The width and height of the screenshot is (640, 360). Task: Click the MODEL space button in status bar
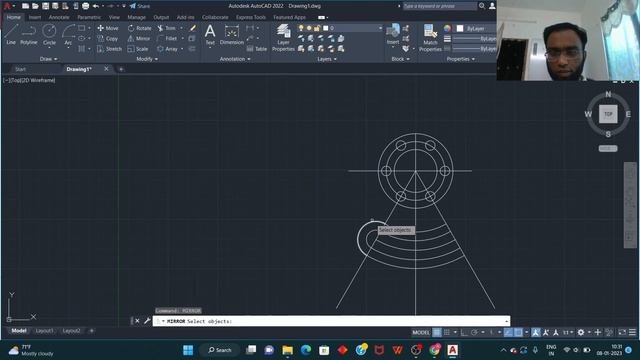click(x=421, y=332)
